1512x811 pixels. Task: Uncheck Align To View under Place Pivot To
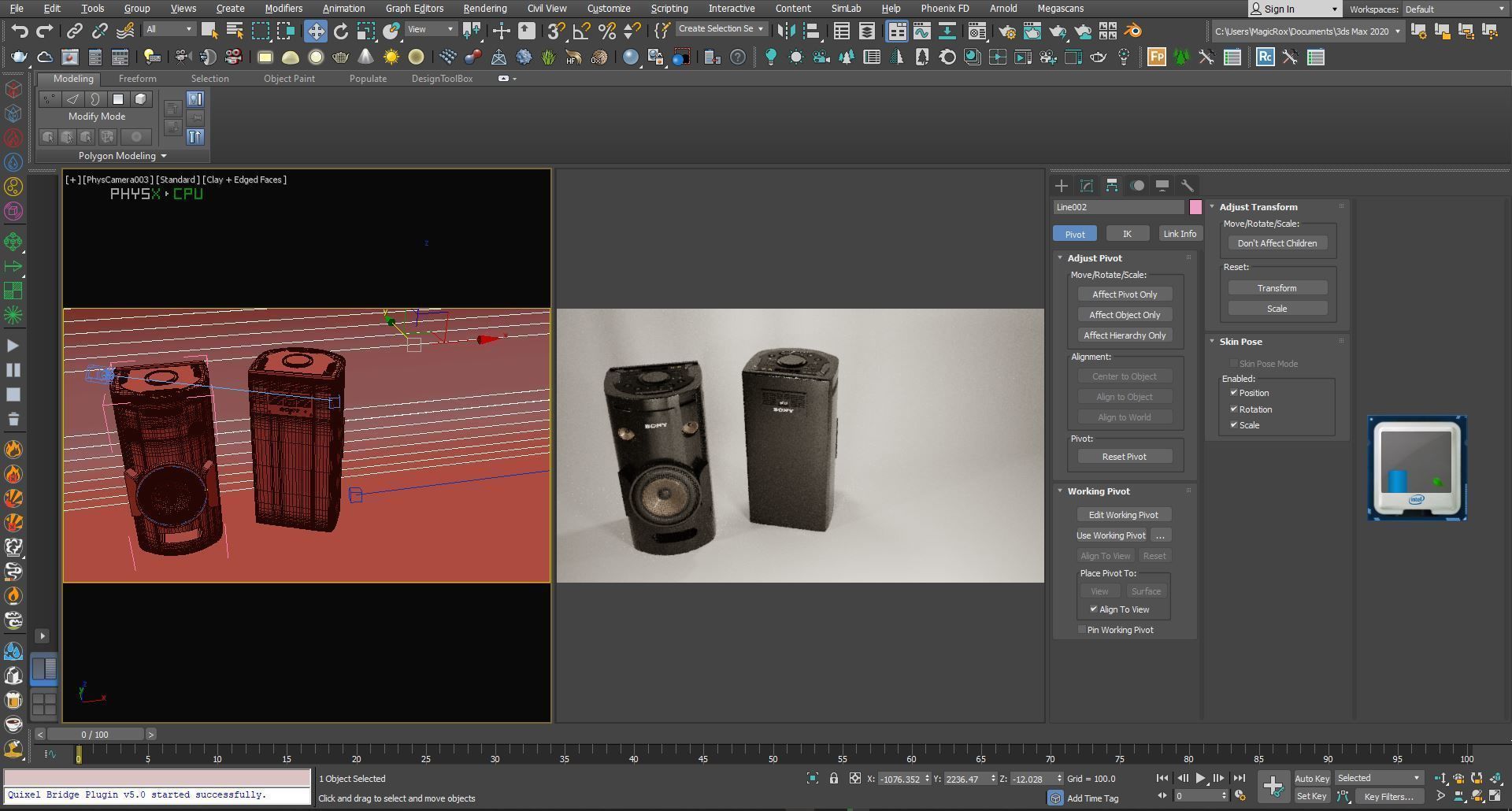1093,609
